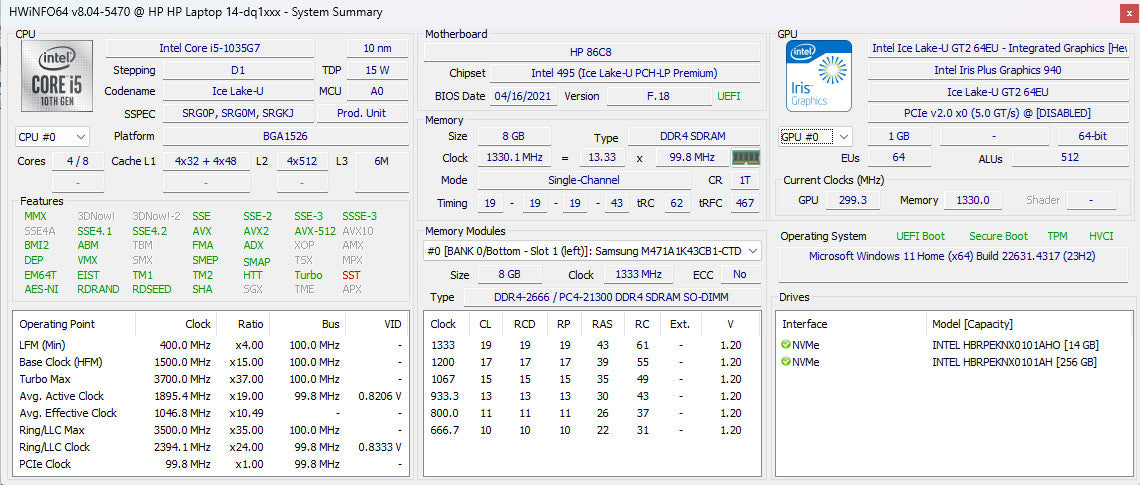Click the 1 GB GPU memory value
Screen dimensions: 1140x485
pyautogui.click(x=899, y=136)
